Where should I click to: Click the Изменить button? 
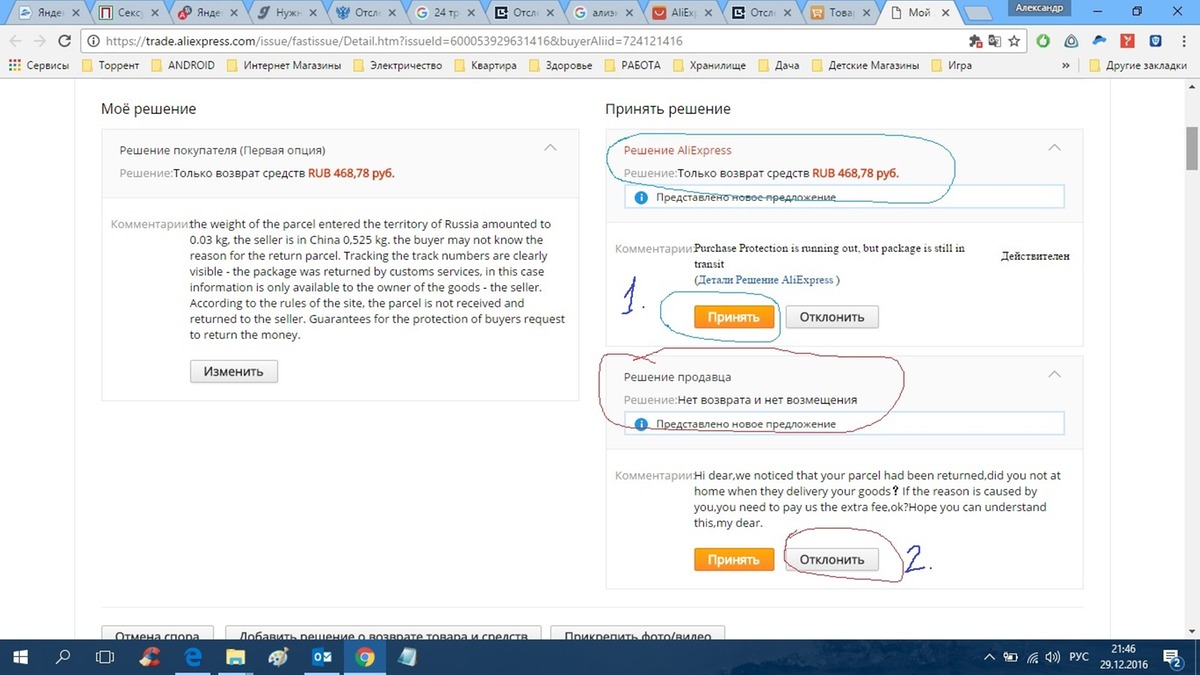(x=233, y=371)
